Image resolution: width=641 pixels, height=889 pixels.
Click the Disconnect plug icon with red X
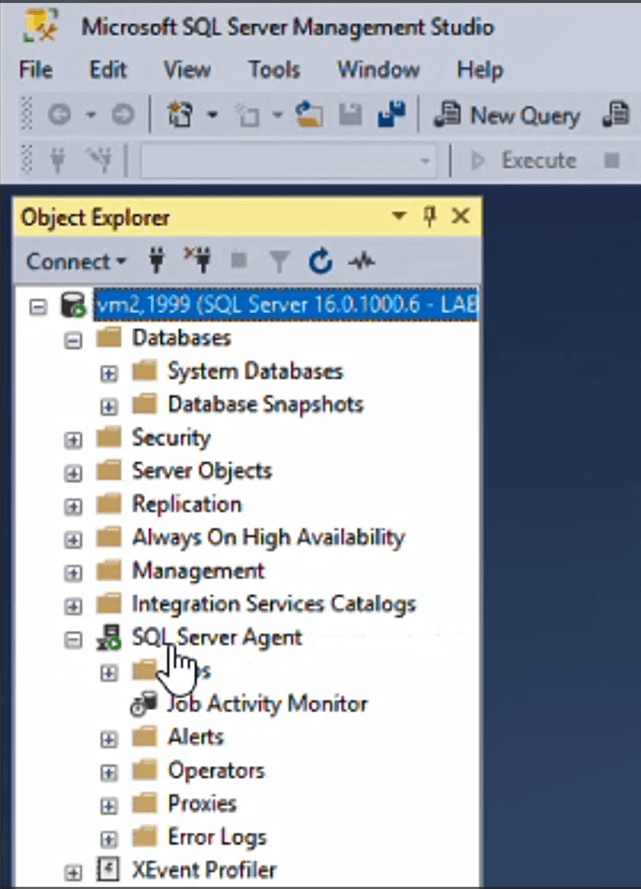tap(197, 262)
